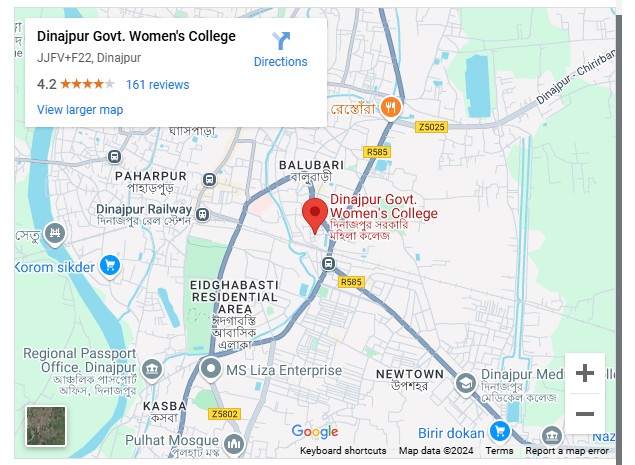Click the bridge marker near the river
Image resolution: width=635 pixels, height=465 pixels.
click(x=55, y=234)
